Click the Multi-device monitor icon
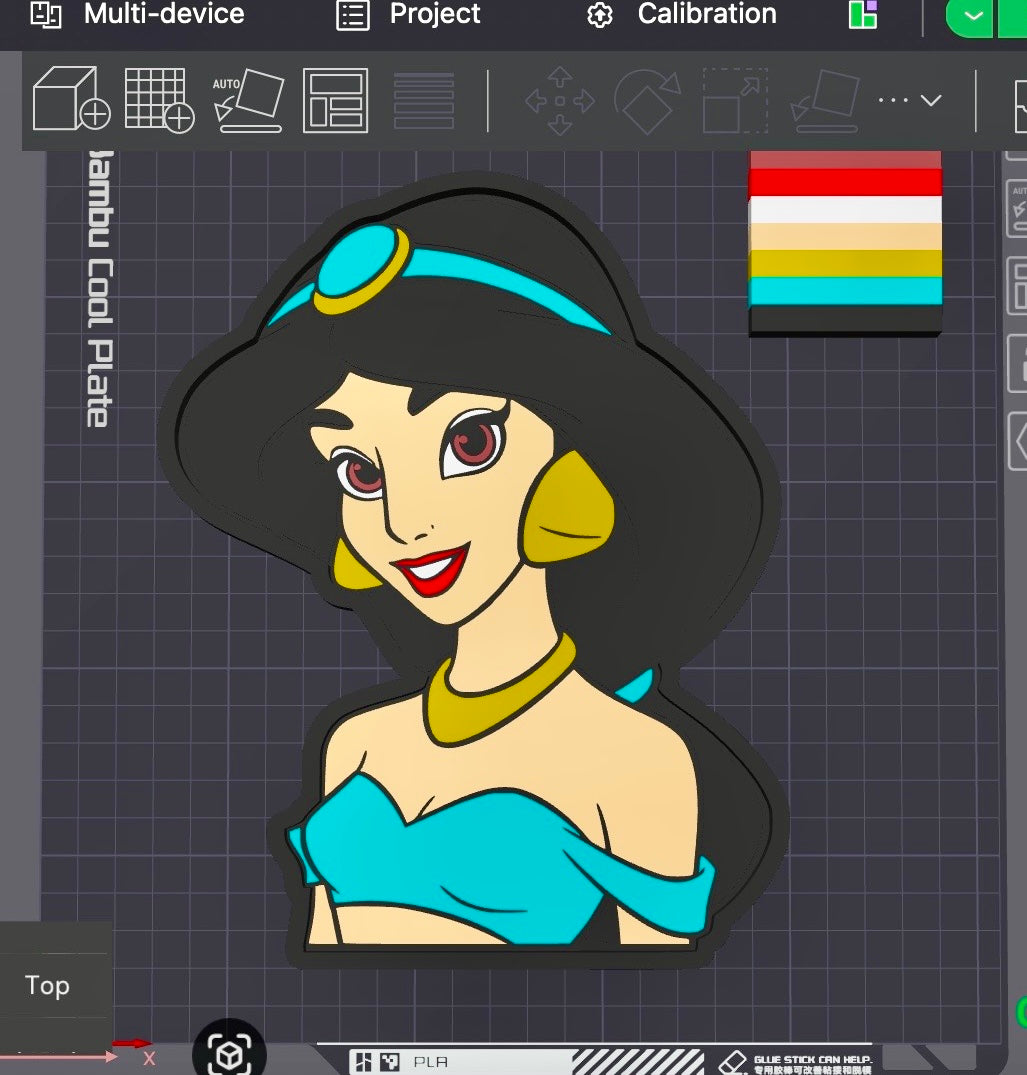Viewport: 1027px width, 1075px height. pyautogui.click(x=46, y=14)
